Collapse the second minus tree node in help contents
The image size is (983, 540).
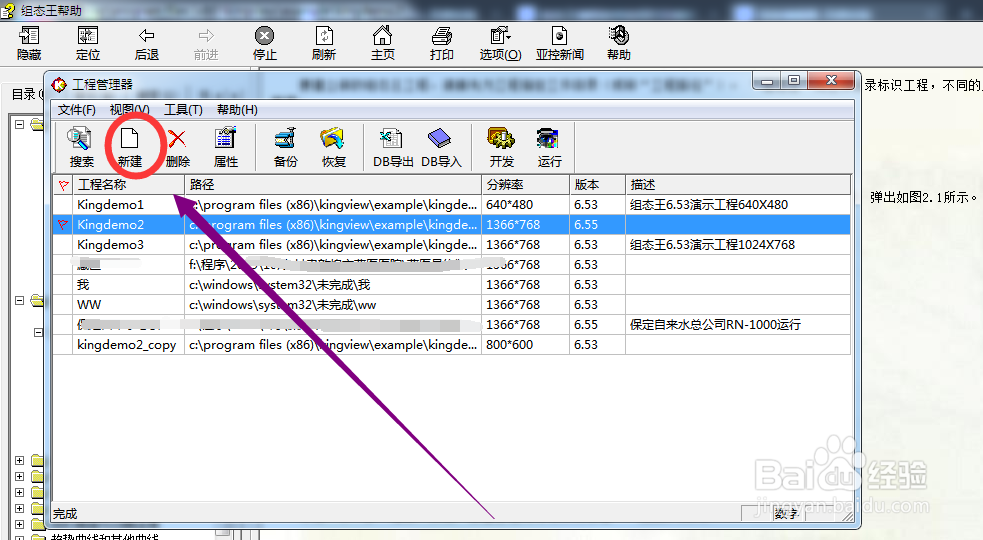click(19, 300)
